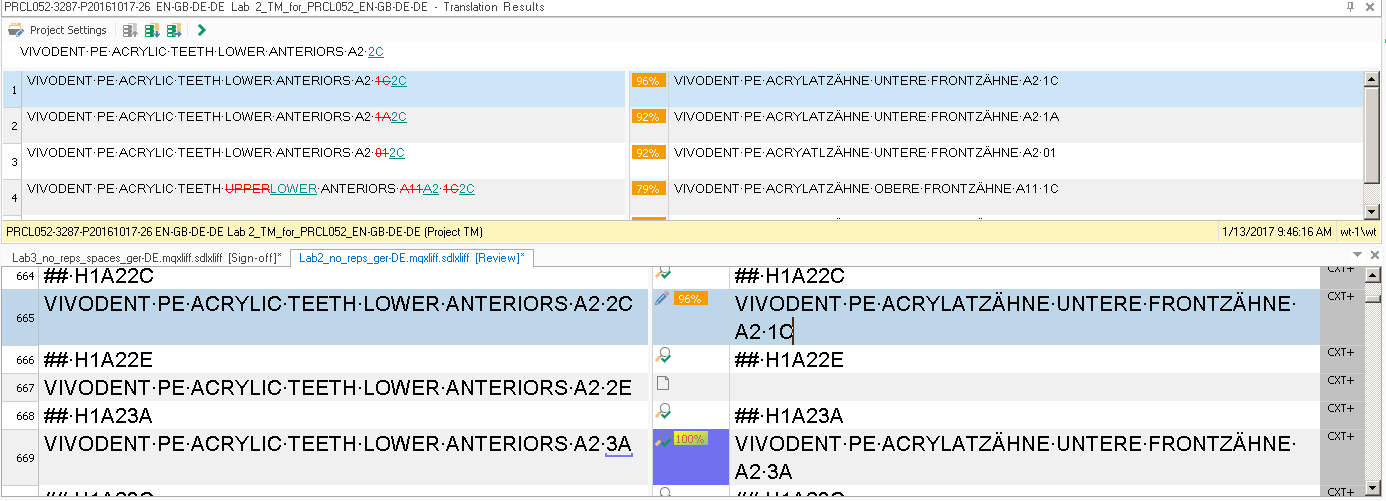This screenshot has height=501, width=1386.
Task: Select translation result row number 3
Action: (x=14, y=162)
